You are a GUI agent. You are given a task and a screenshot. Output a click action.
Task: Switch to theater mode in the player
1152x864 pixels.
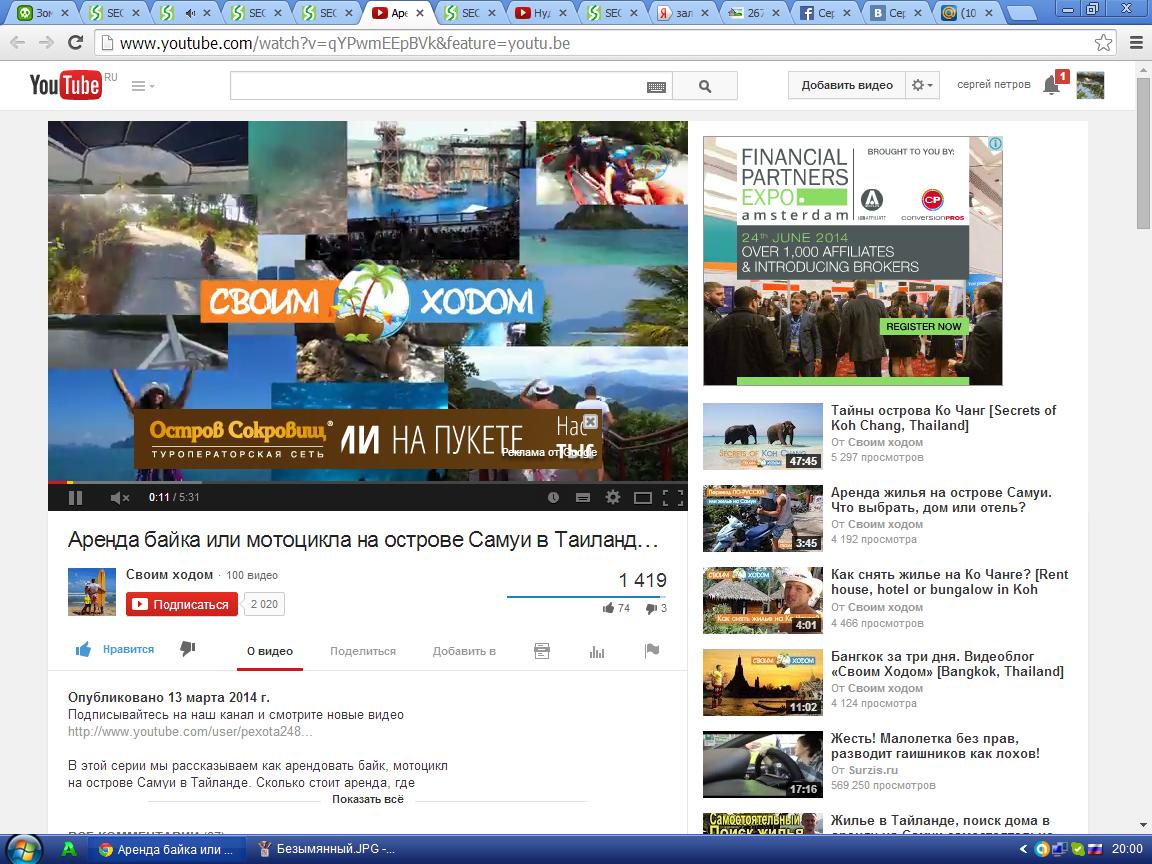tap(643, 498)
